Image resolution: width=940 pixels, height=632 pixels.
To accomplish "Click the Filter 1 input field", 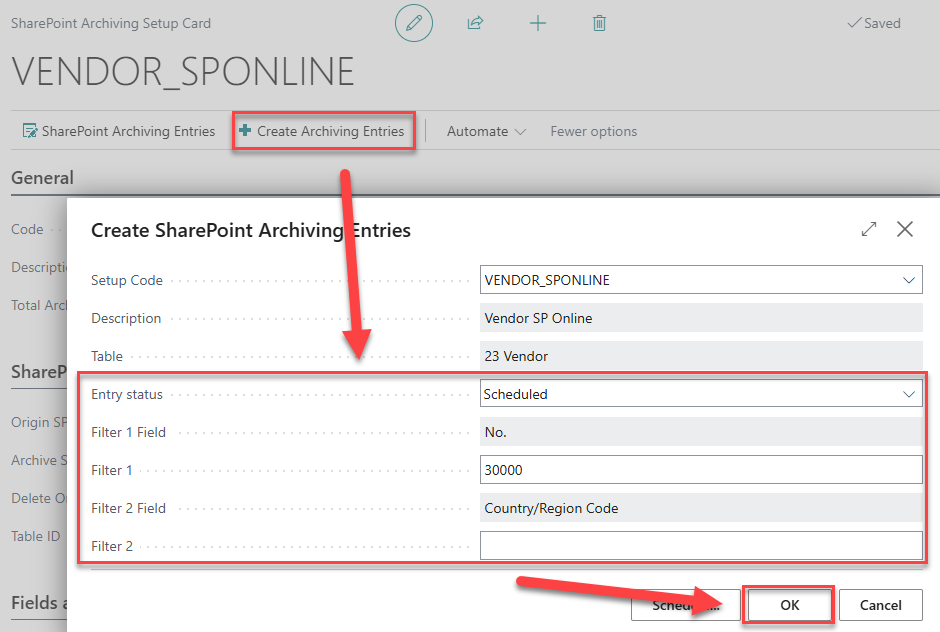I will point(700,470).
